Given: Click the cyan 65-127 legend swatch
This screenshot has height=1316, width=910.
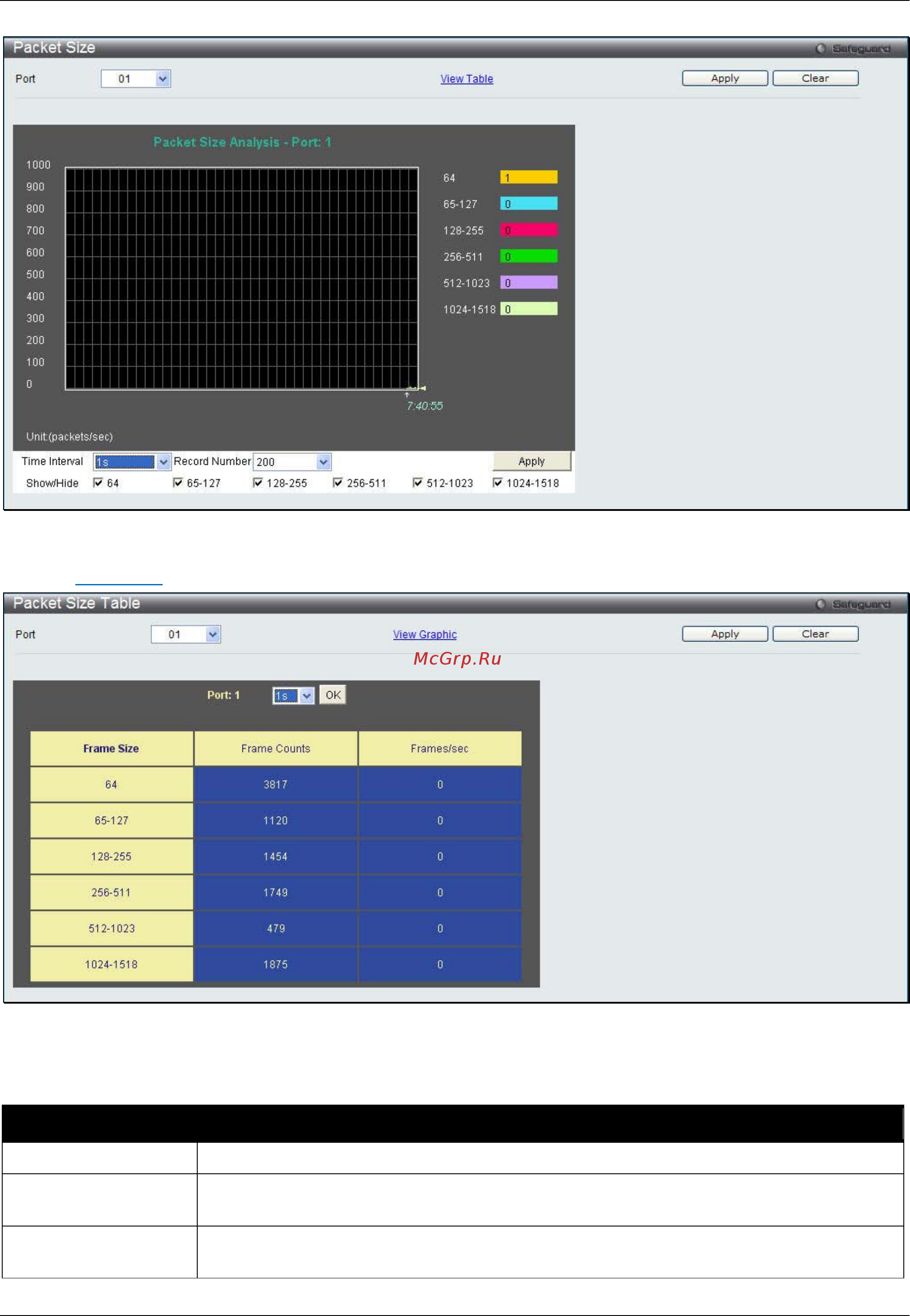Looking at the screenshot, I should click(528, 203).
